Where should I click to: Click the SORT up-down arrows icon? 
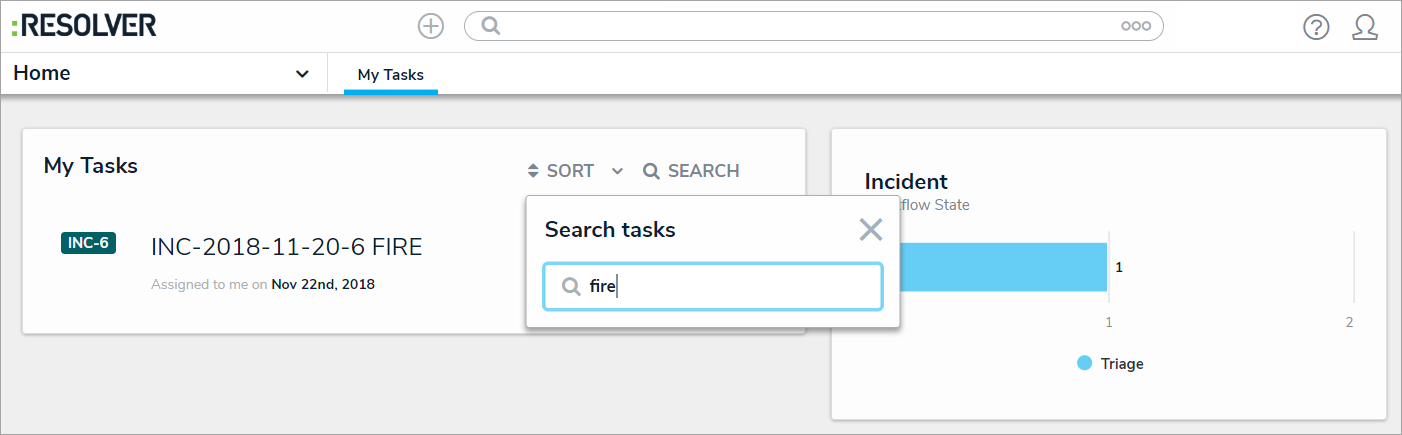[533, 171]
